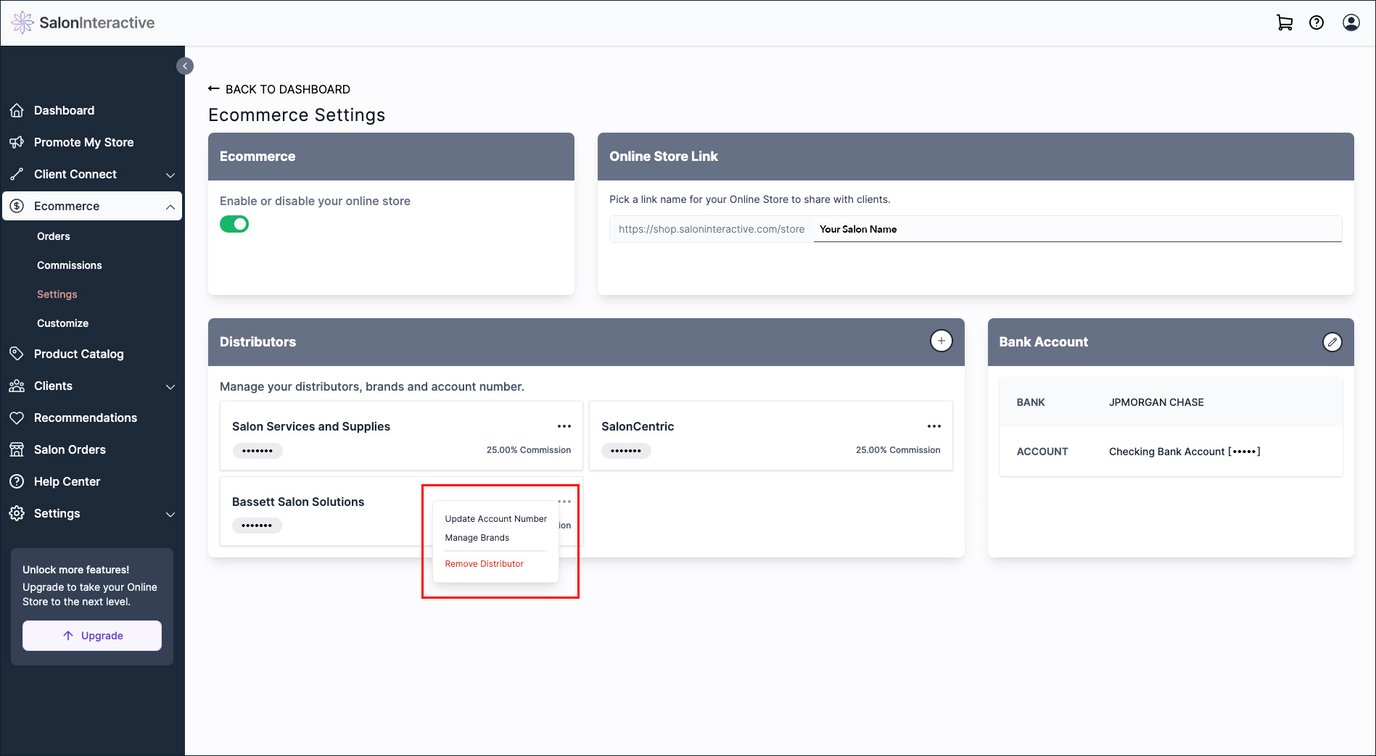Open SalonCentric three-dot options menu
1376x756 pixels.
click(x=934, y=426)
